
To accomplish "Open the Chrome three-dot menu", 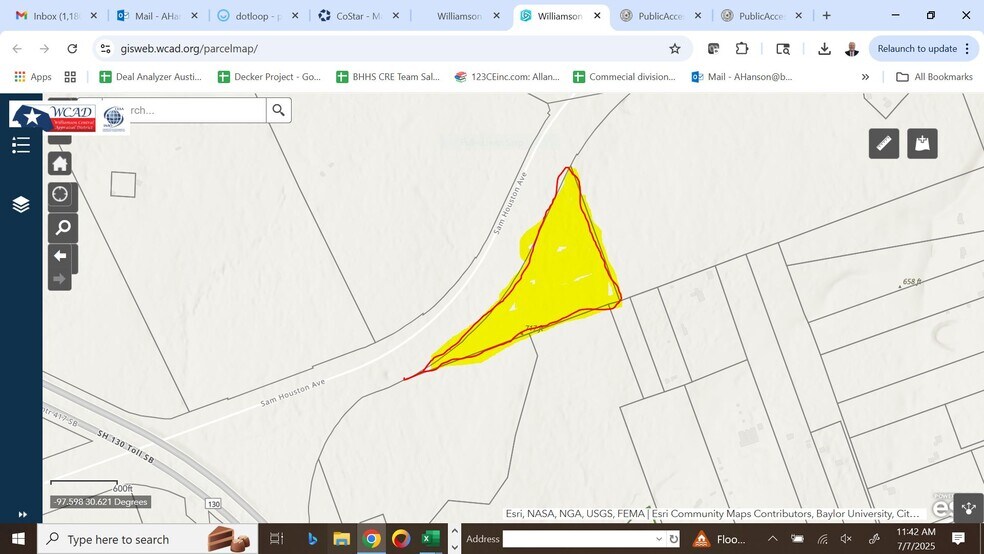I will 968,48.
